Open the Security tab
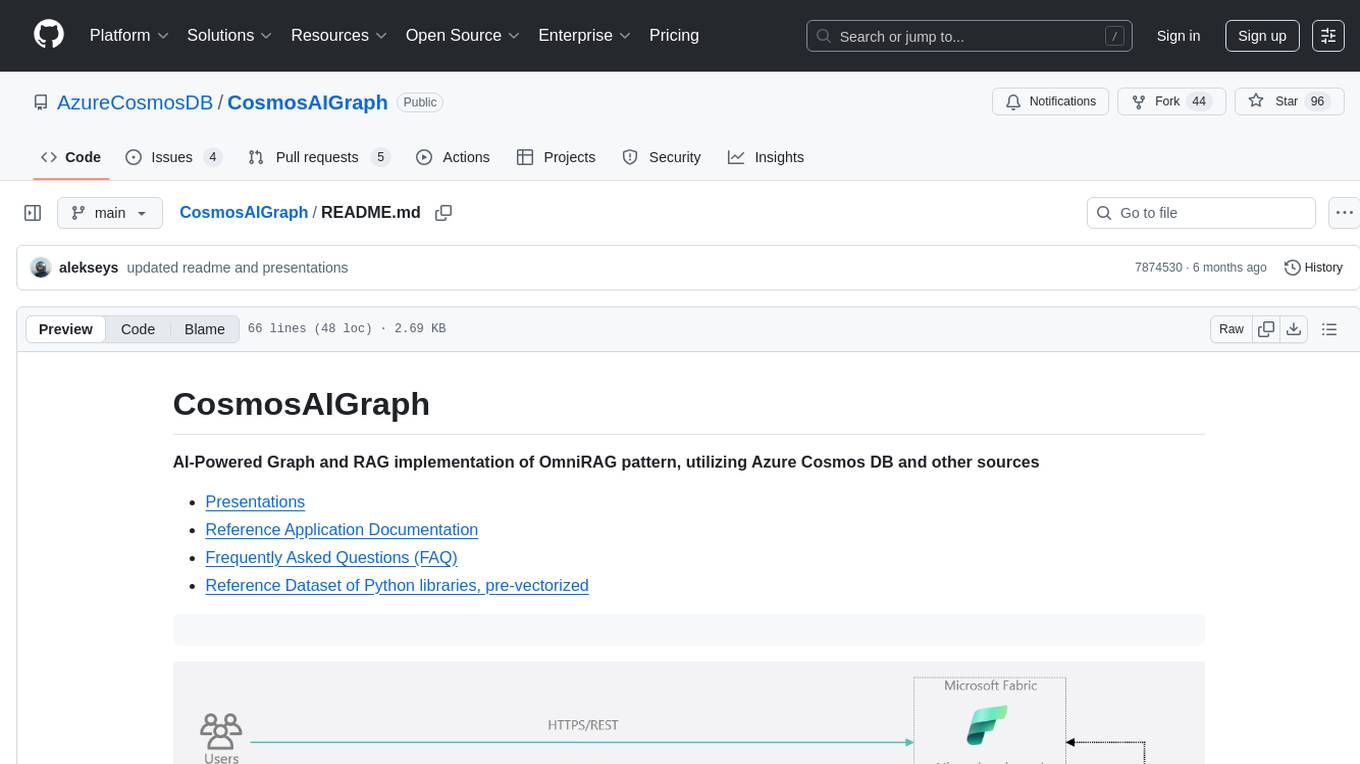 coord(662,157)
